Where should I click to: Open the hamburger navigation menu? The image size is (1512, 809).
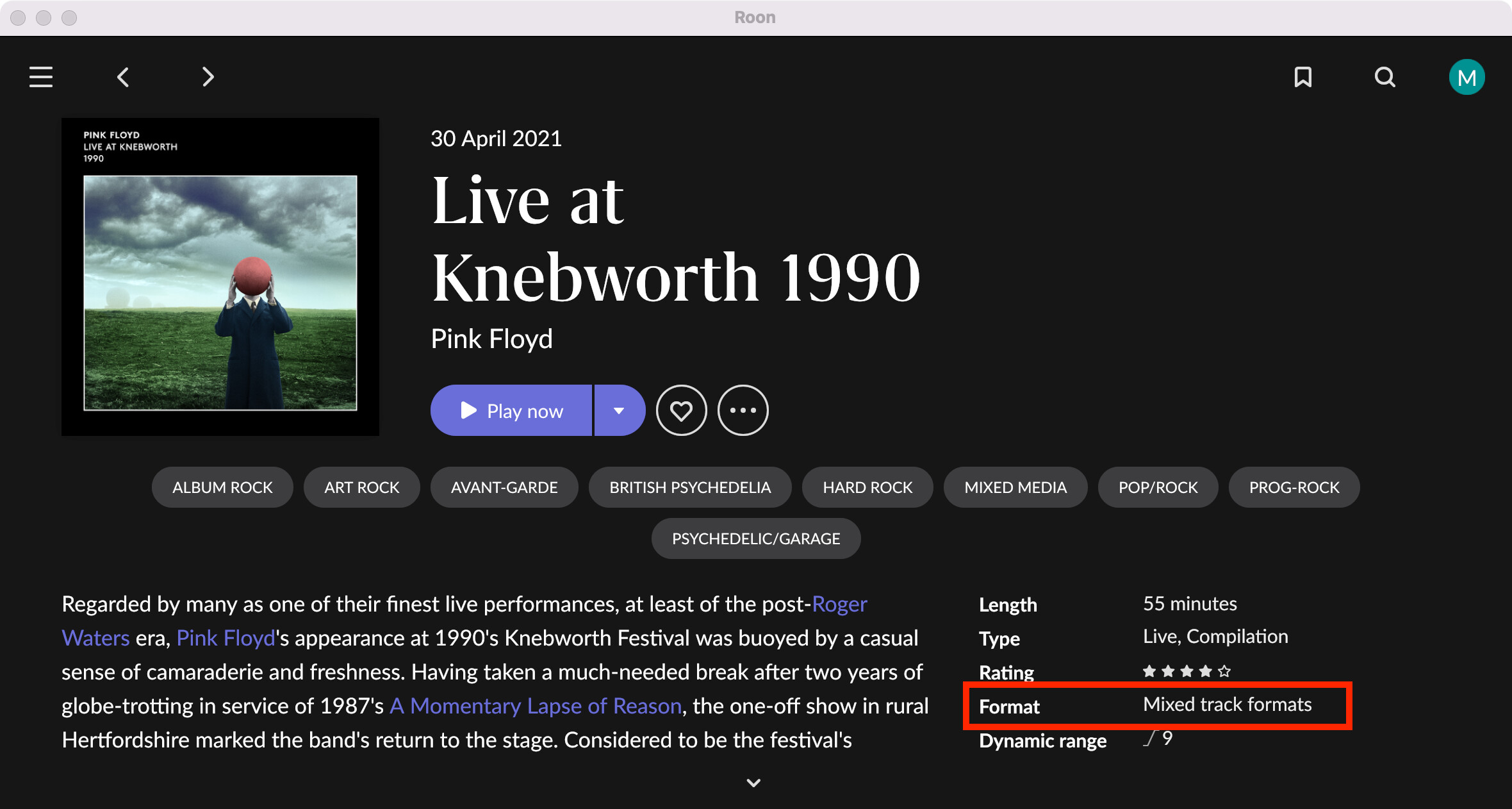click(x=41, y=77)
